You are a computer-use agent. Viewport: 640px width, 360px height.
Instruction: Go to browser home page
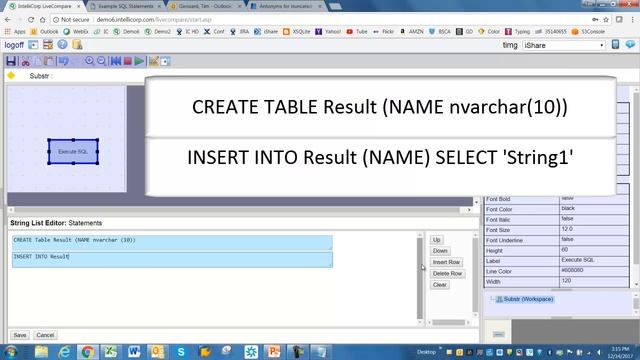click(42, 20)
